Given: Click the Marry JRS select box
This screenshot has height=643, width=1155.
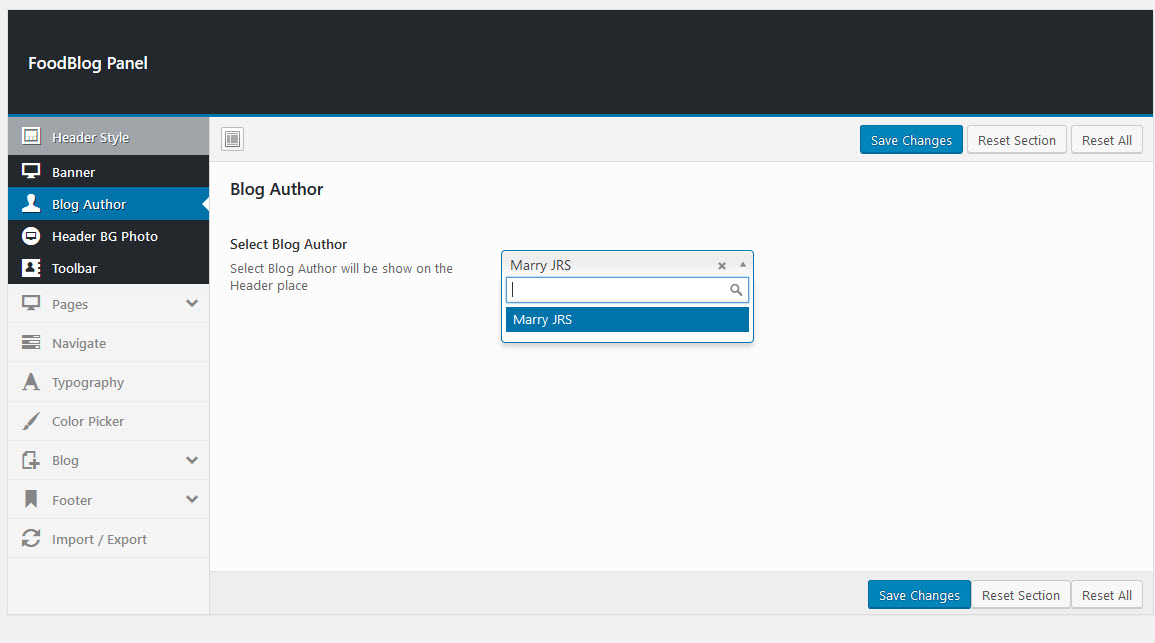Looking at the screenshot, I should coord(627,264).
